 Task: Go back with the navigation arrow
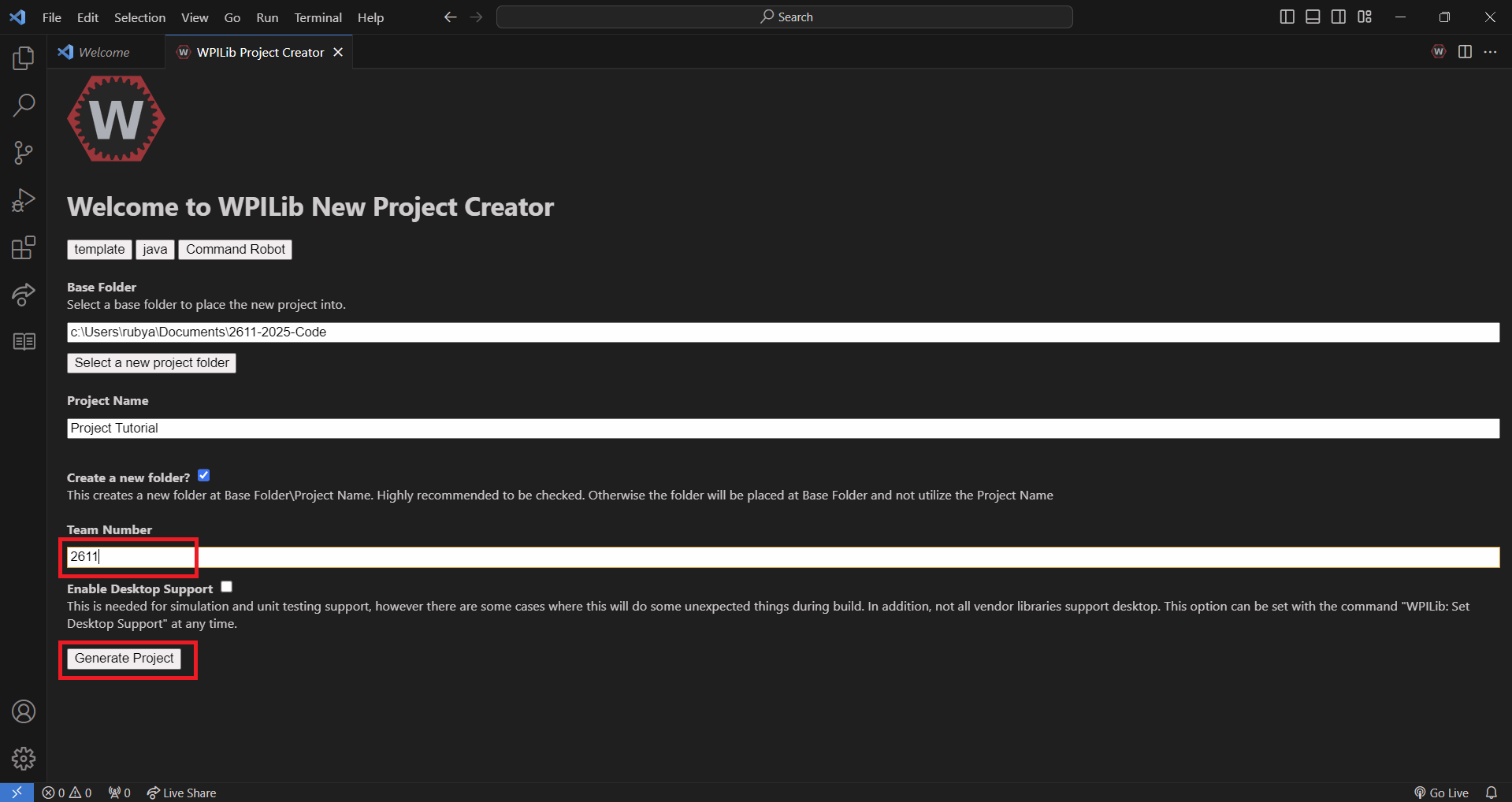[450, 17]
